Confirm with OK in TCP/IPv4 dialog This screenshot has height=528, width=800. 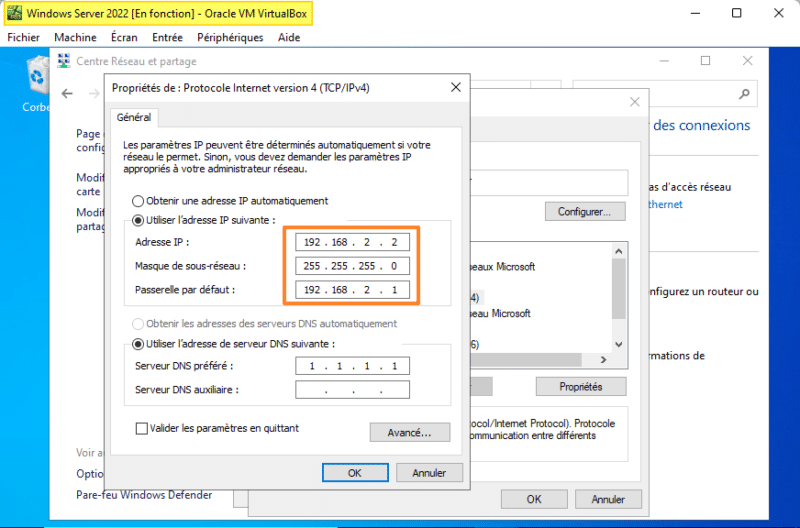355,473
